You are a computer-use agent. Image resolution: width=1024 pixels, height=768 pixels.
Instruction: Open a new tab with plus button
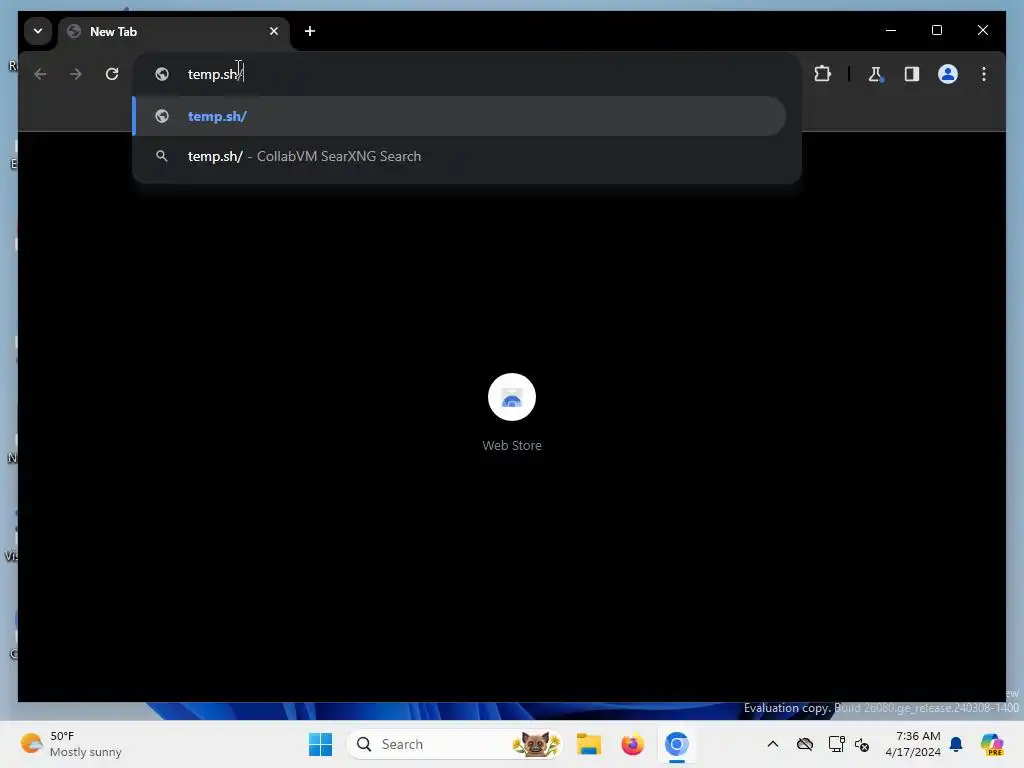(310, 31)
